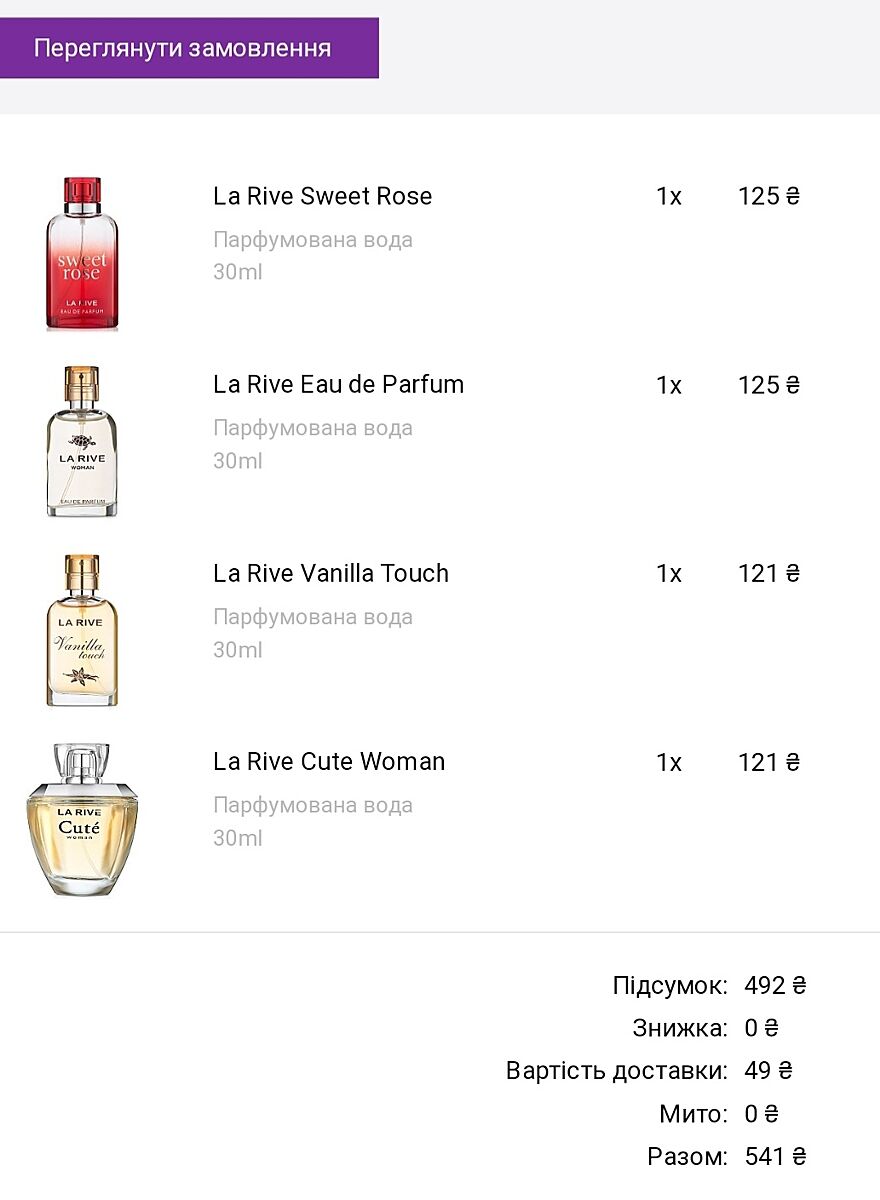Screen dimensions: 880x1200
Task: Click the Переглянути замовлення button
Action: click(x=189, y=48)
